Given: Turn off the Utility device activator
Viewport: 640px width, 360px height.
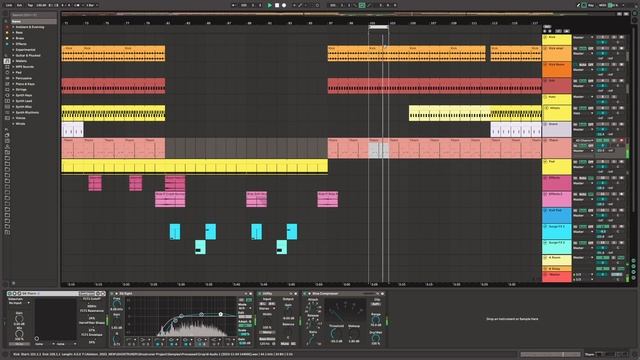Looking at the screenshot, I should pyautogui.click(x=260, y=293).
